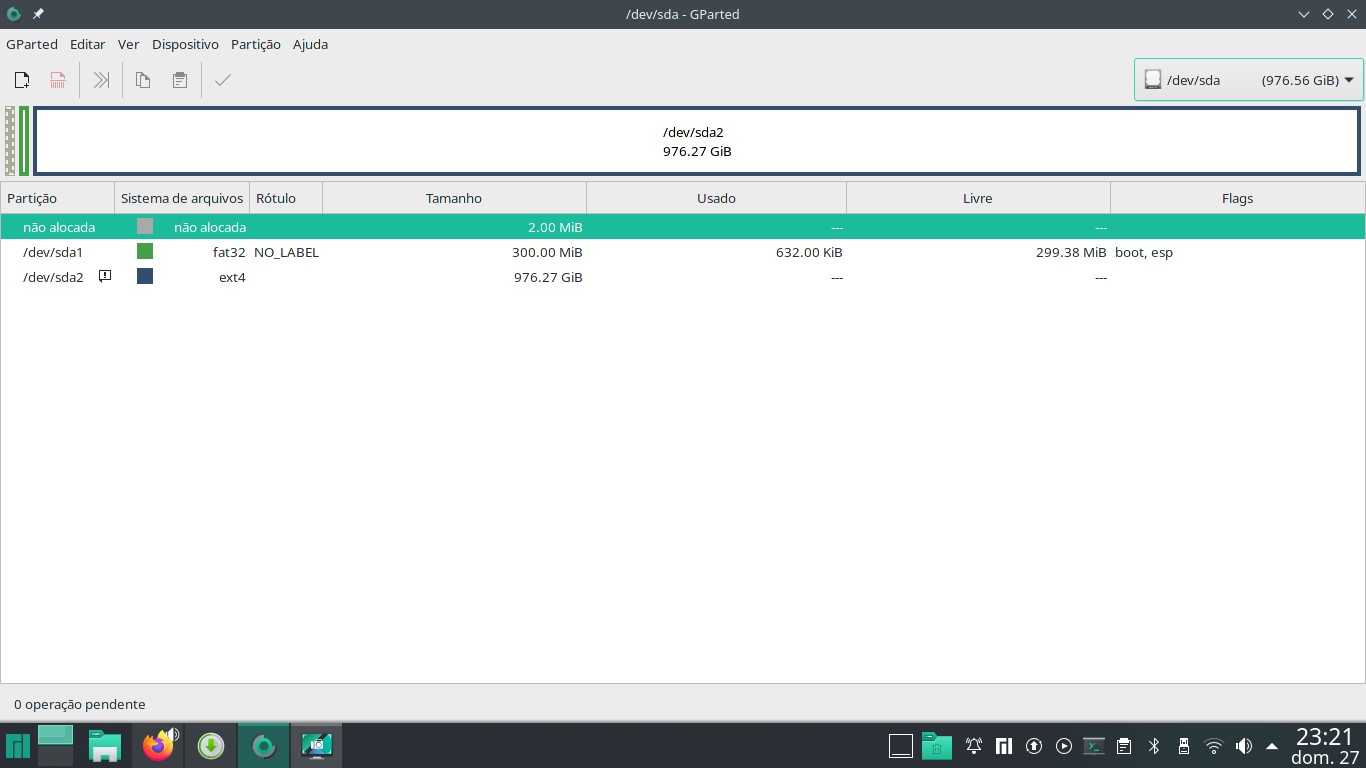Sort by the Flags column header
The width and height of the screenshot is (1366, 768).
click(1237, 198)
